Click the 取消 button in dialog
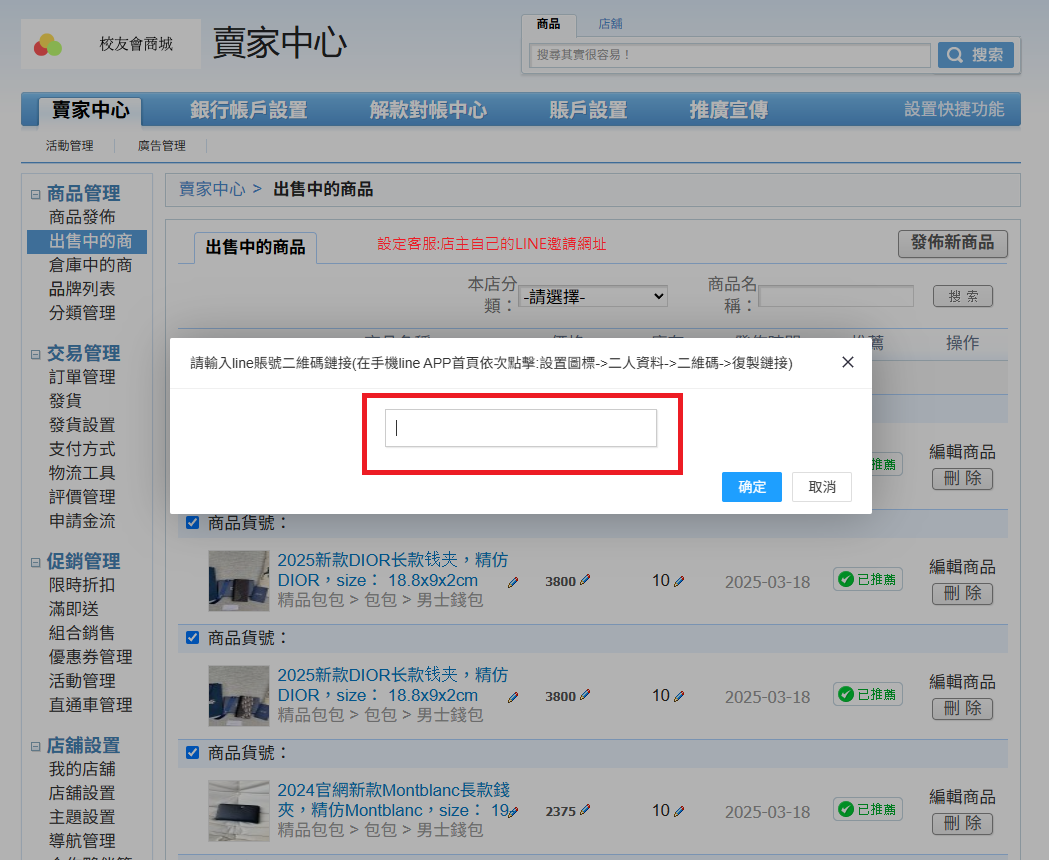 pyautogui.click(x=821, y=487)
